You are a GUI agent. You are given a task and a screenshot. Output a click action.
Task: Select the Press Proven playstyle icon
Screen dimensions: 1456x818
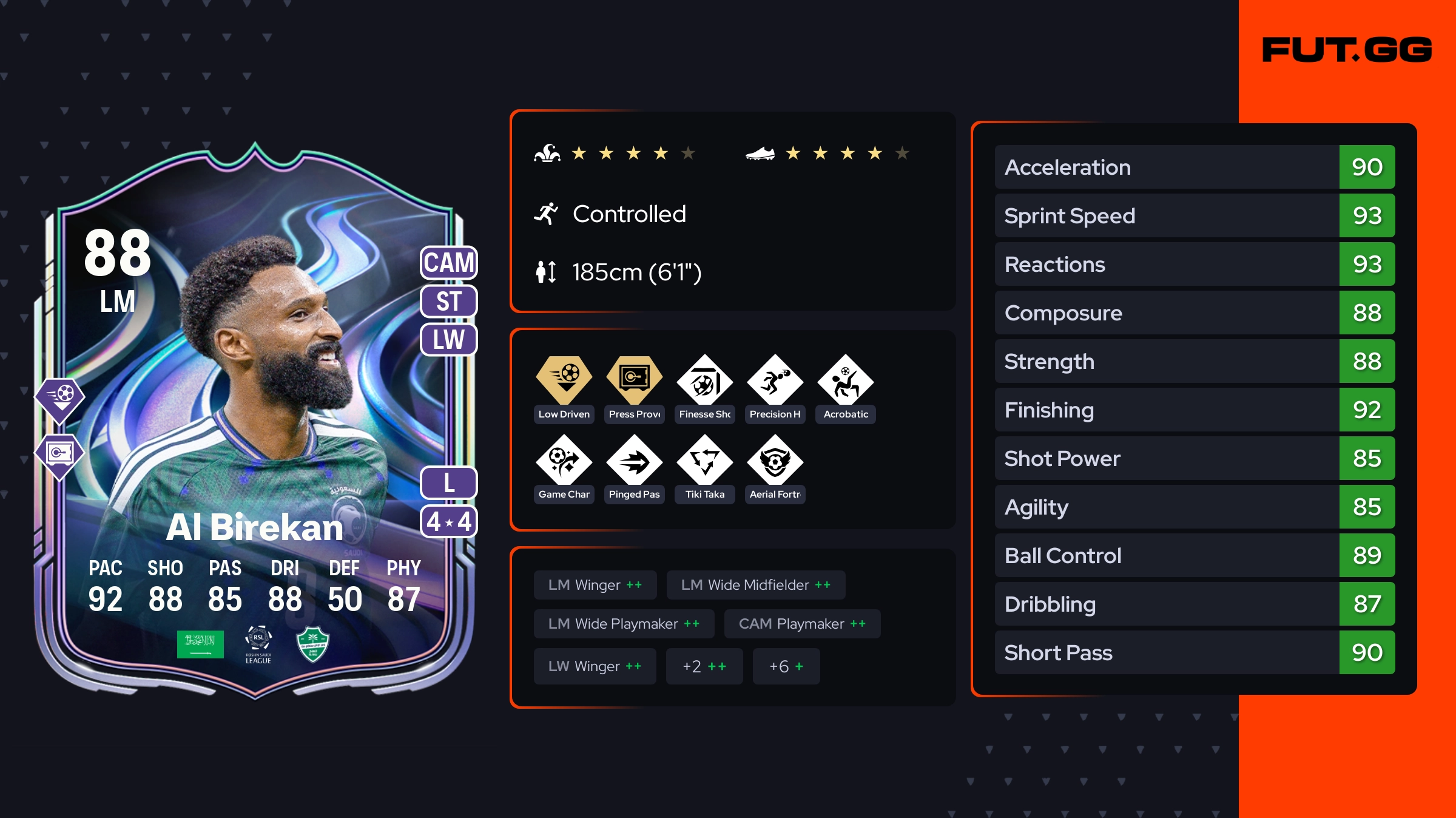[x=635, y=379]
